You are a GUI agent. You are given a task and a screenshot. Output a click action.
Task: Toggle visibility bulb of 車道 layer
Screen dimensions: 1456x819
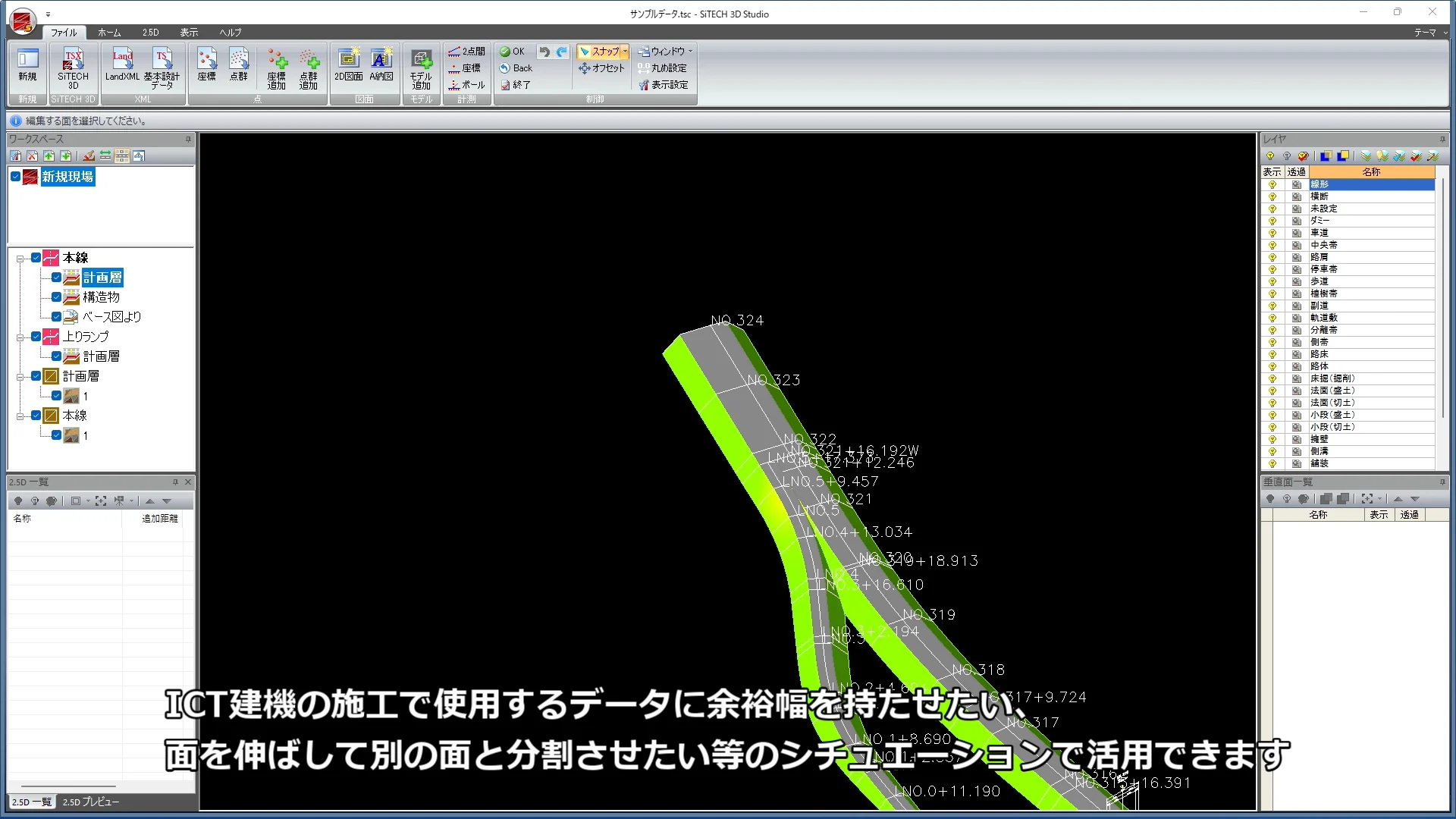click(1272, 233)
